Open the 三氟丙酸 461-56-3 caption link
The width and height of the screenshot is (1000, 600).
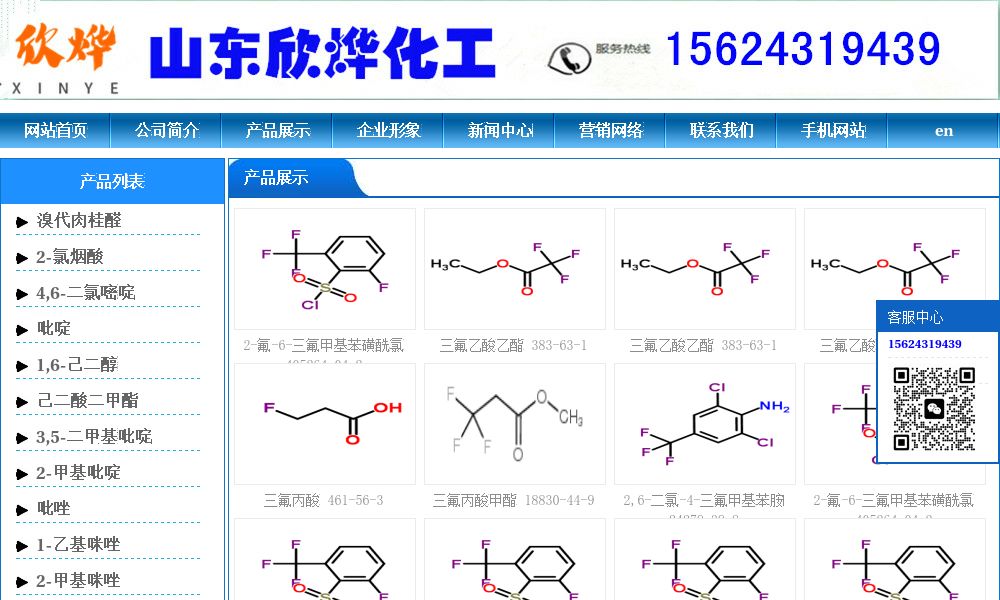[324, 501]
